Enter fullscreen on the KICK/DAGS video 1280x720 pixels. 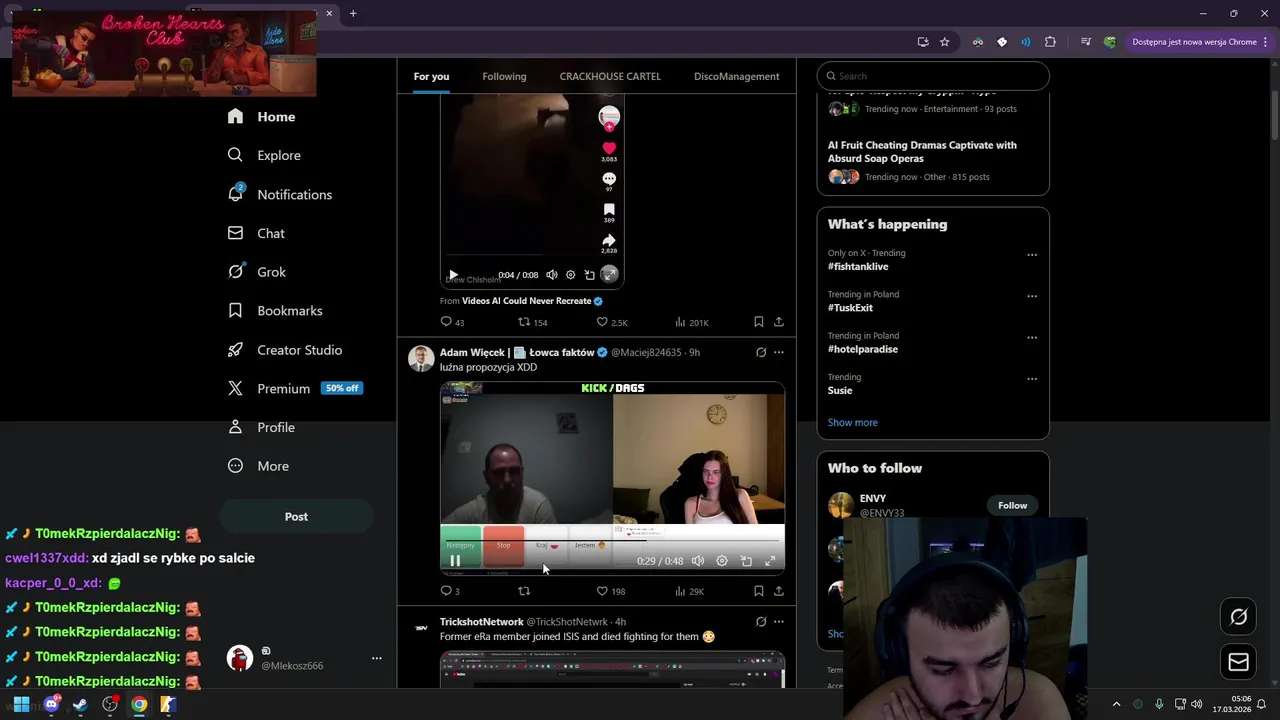click(770, 561)
